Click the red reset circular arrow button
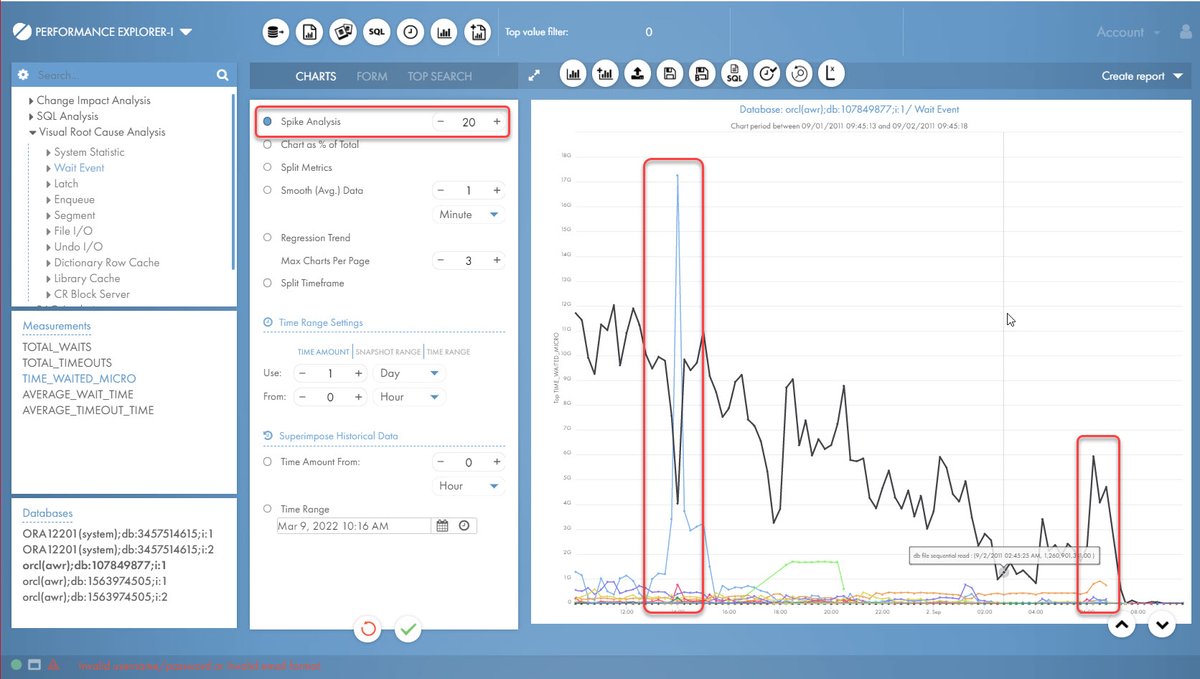This screenshot has width=1200, height=679. (x=368, y=629)
